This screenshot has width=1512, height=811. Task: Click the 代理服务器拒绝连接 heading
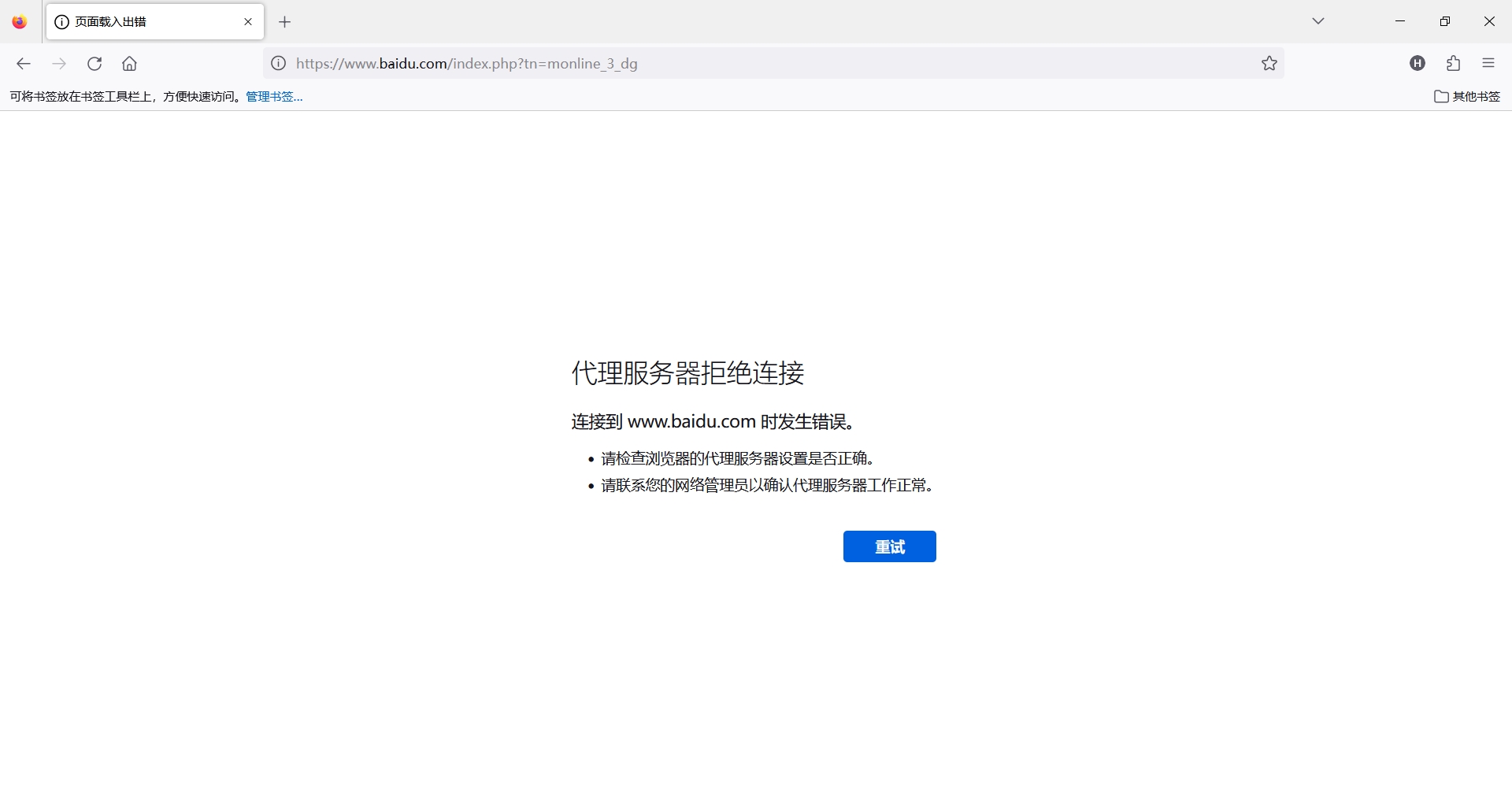688,373
